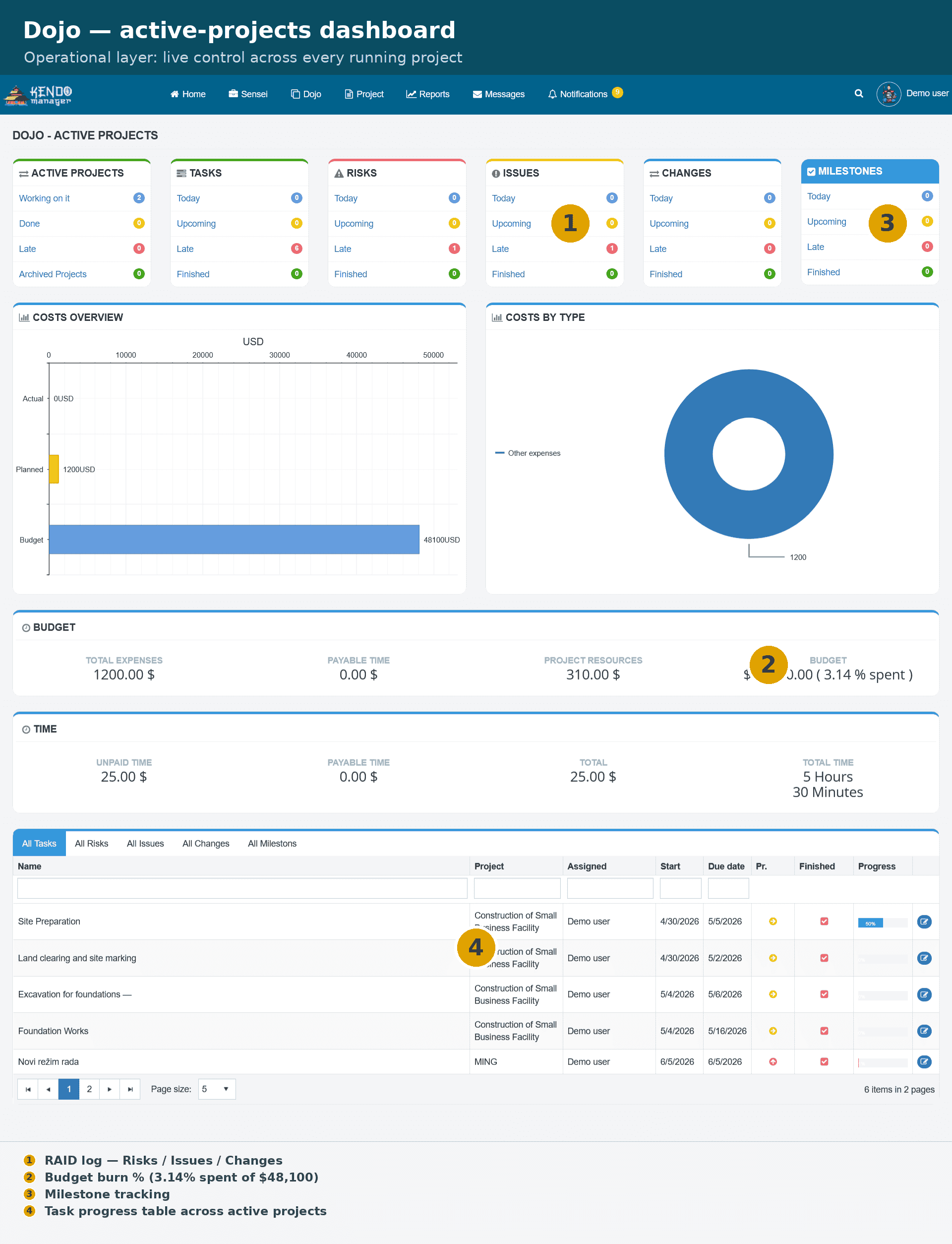Switch to the All Risks tab
The image size is (952, 1244).
pos(91,843)
